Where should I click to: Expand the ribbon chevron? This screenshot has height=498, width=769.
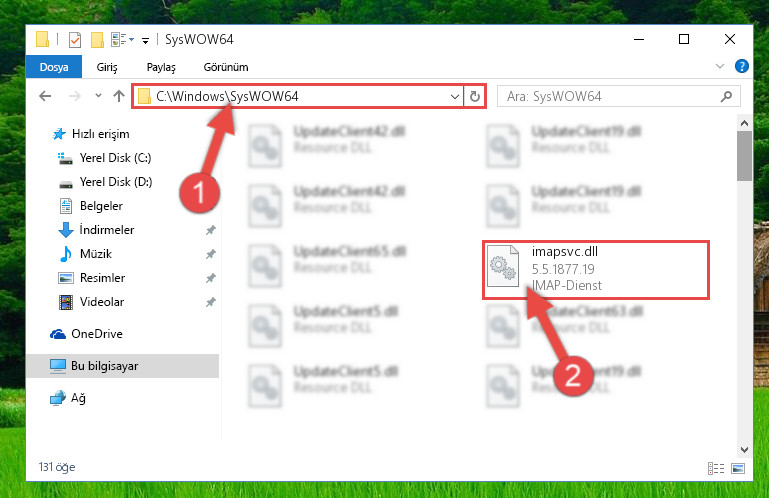tap(719, 66)
